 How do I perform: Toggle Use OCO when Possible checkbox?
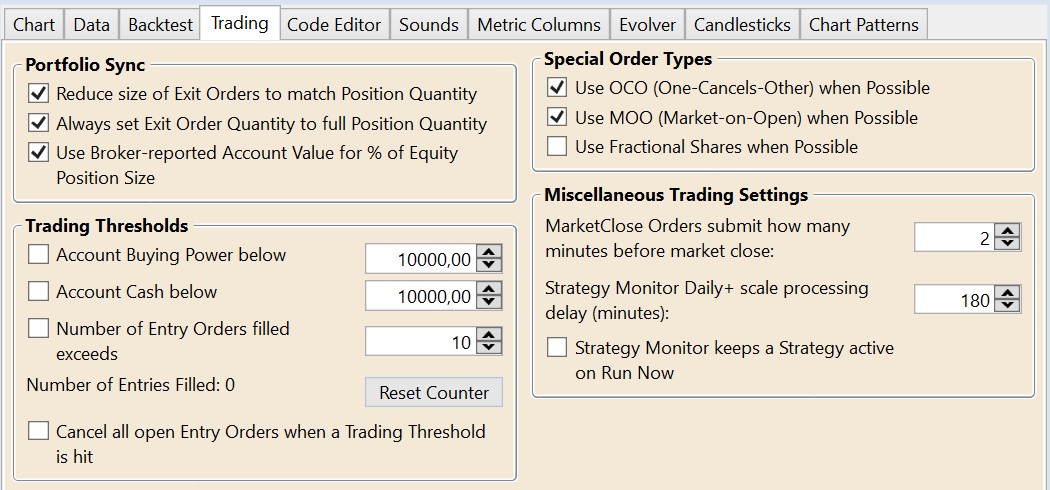[557, 88]
